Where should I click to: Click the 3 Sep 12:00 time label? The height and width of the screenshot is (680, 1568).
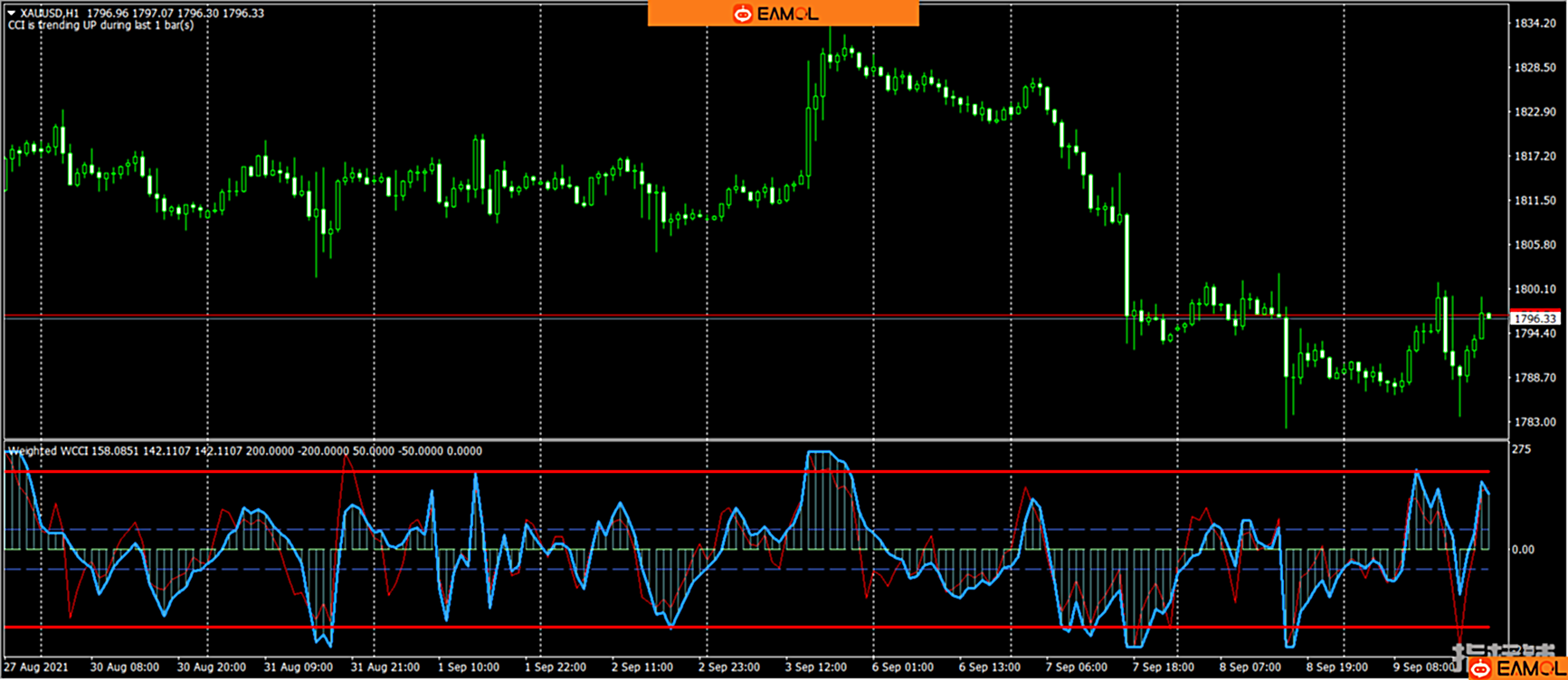pos(815,667)
